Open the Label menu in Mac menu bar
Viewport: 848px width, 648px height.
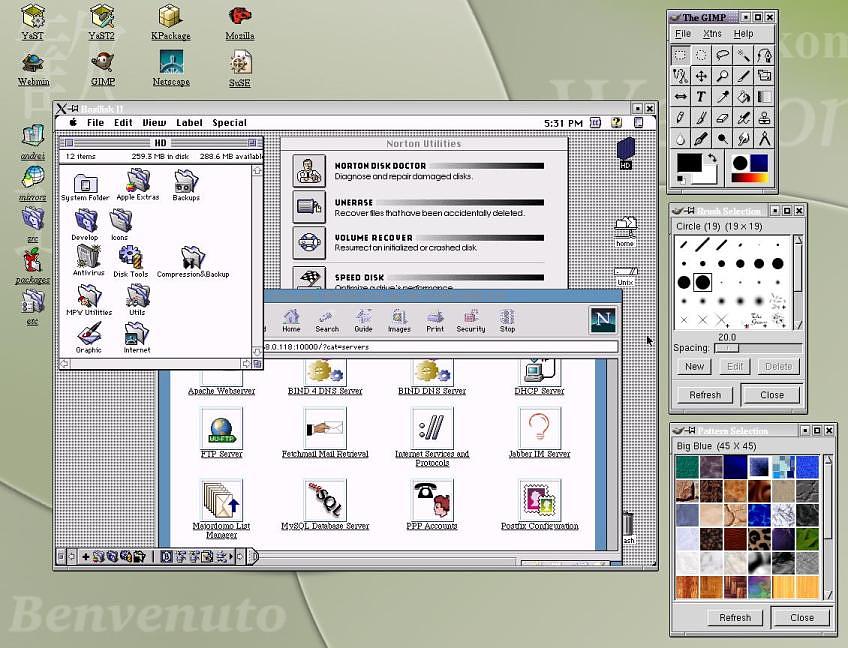coord(189,123)
